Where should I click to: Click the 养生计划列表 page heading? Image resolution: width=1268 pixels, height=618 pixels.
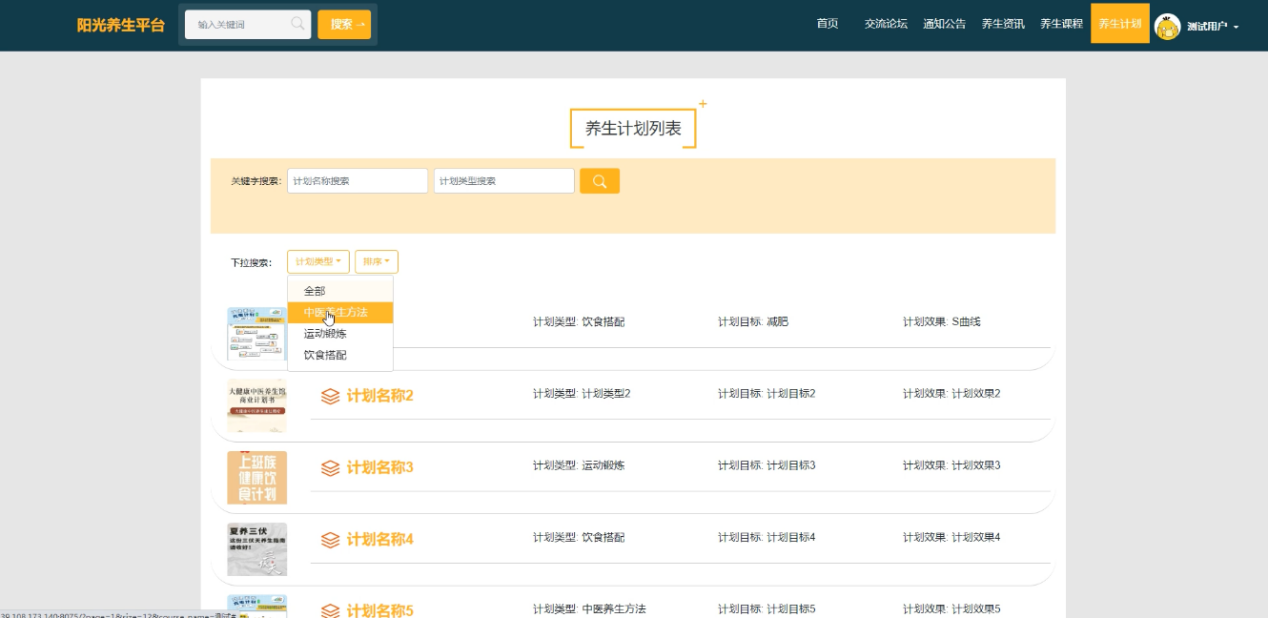(633, 129)
